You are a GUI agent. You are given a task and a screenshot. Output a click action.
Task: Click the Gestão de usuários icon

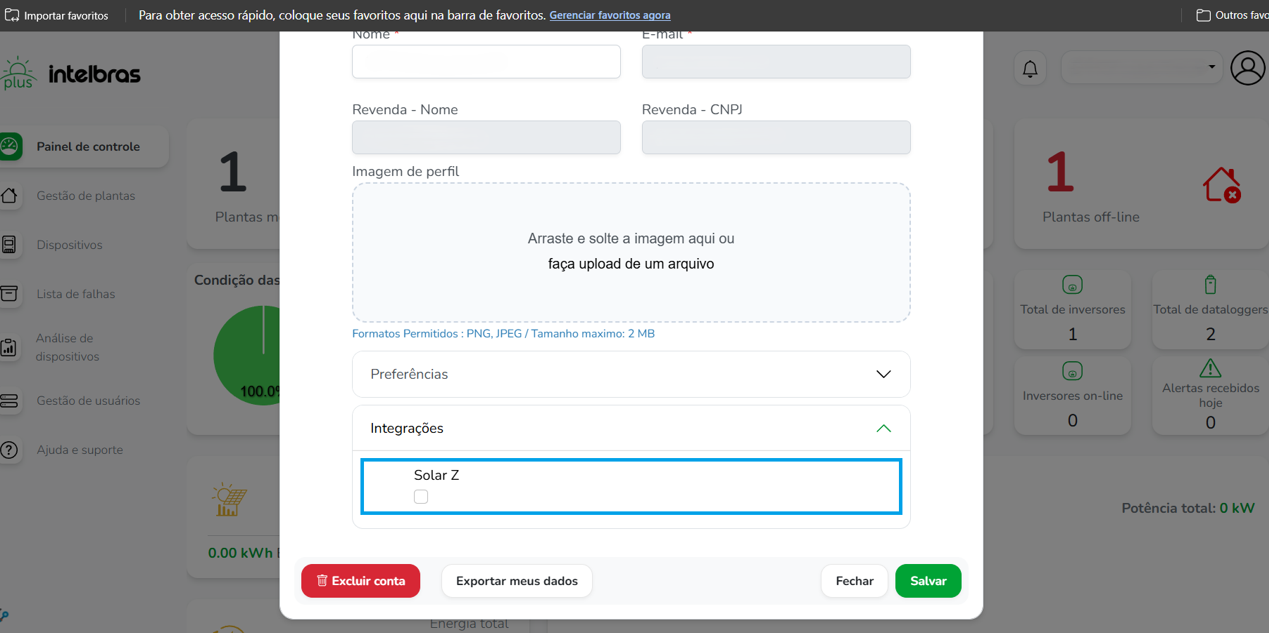tap(9, 401)
